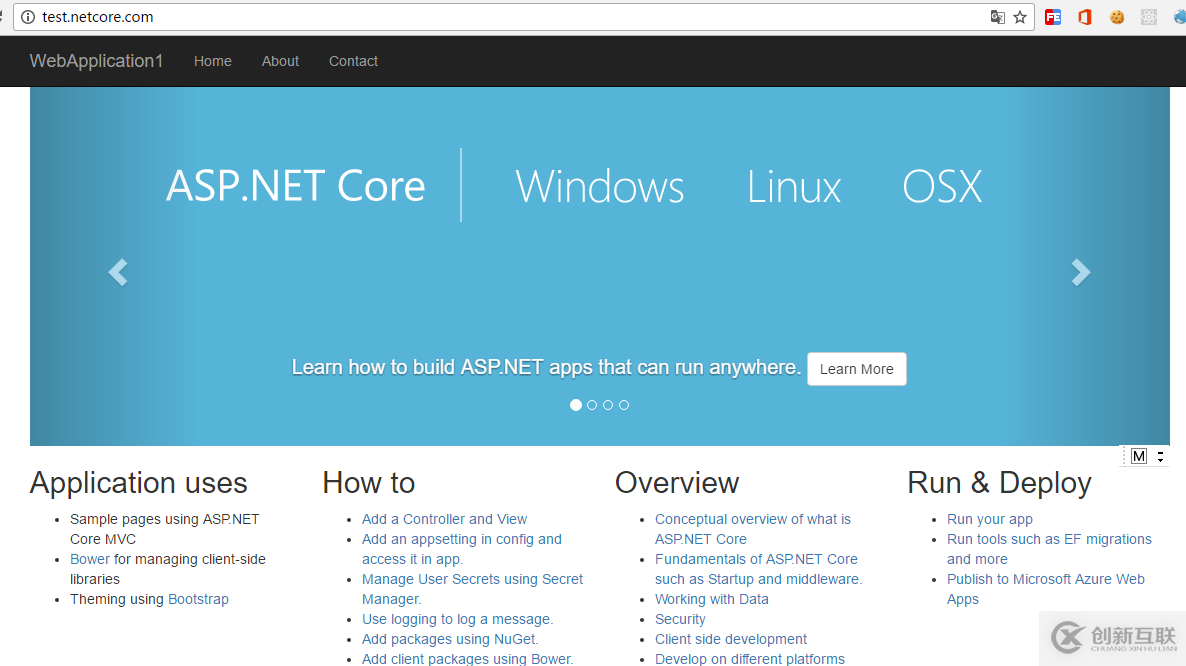Screen dimensions: 1186x666
Task: Select the first carousel indicator dot
Action: (x=576, y=405)
